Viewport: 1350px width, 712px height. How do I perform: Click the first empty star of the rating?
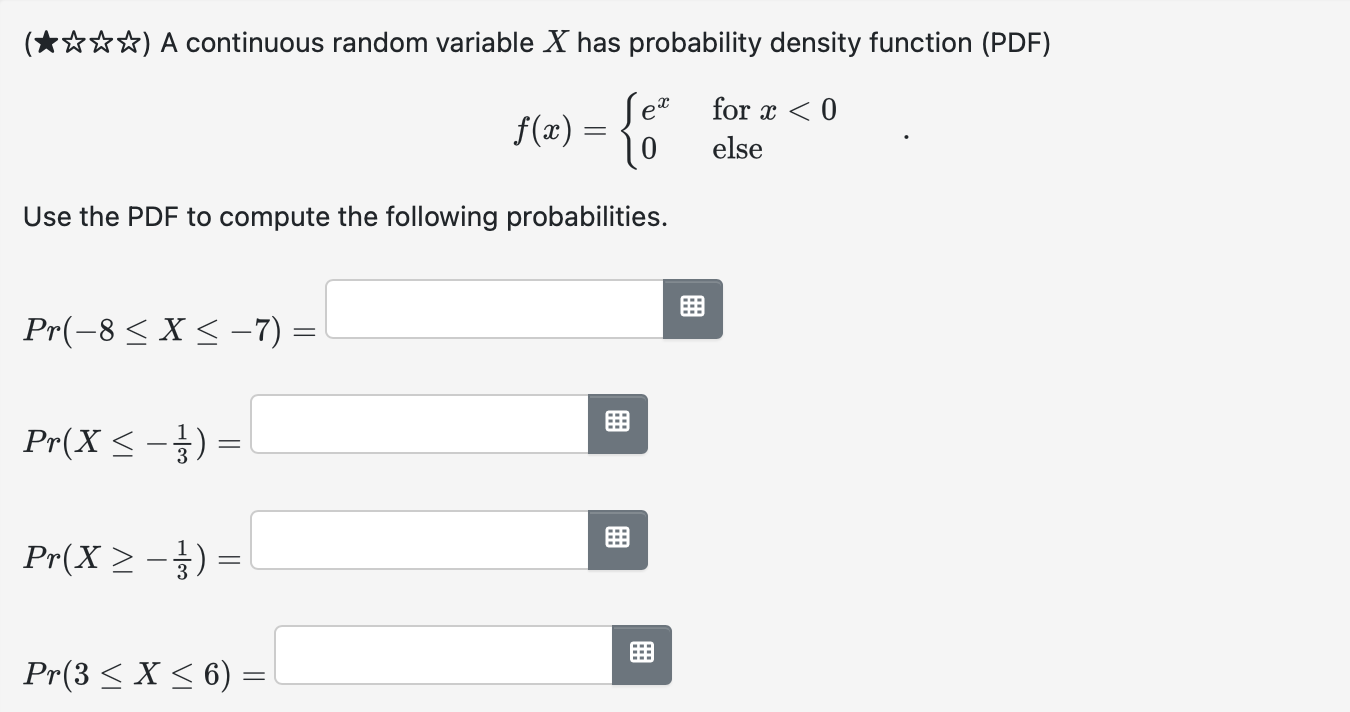point(72,42)
